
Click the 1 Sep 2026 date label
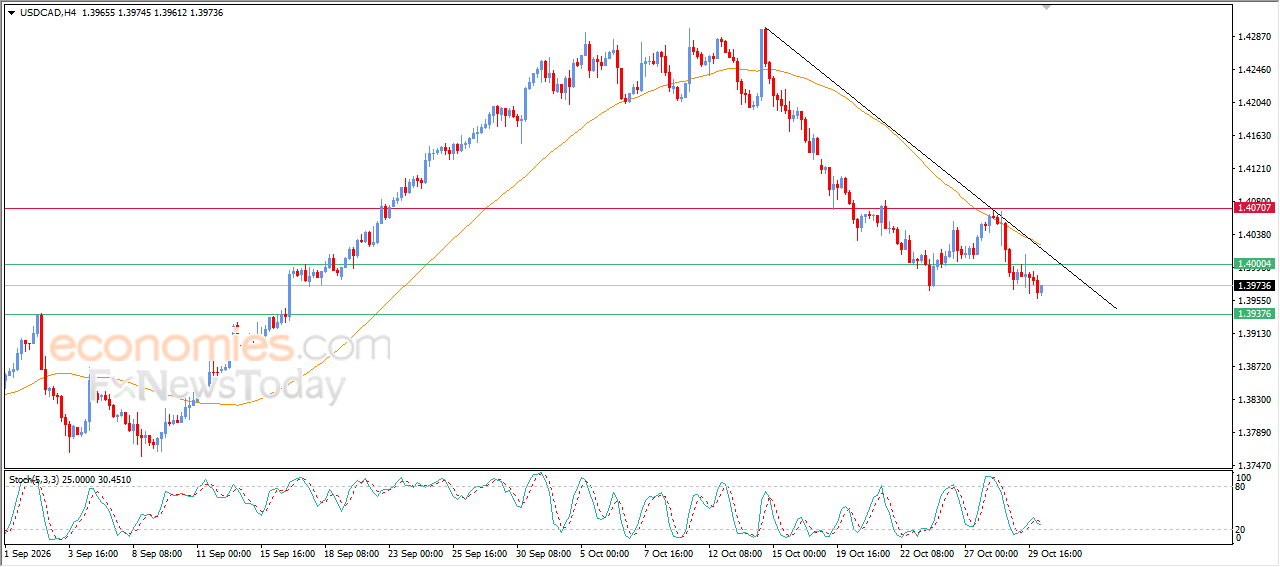click(27, 553)
